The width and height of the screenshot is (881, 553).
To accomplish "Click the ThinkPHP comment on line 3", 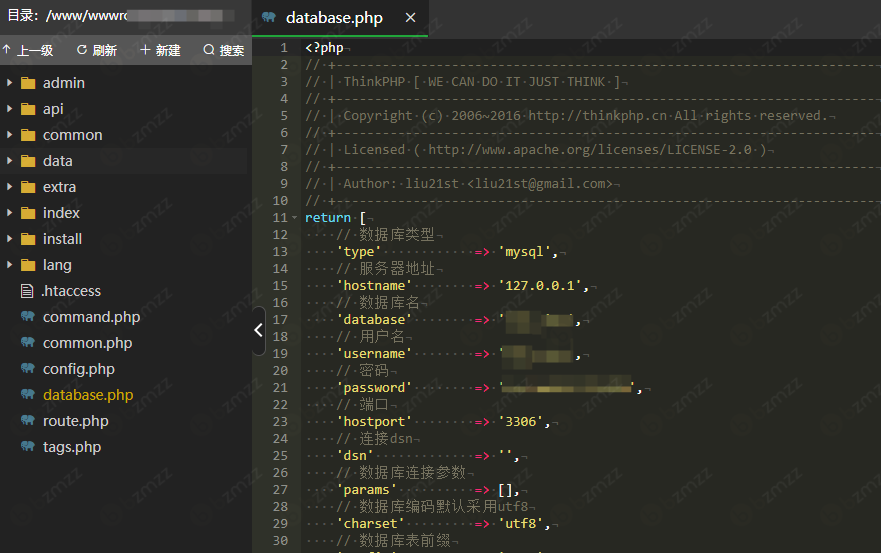I will [x=463, y=82].
